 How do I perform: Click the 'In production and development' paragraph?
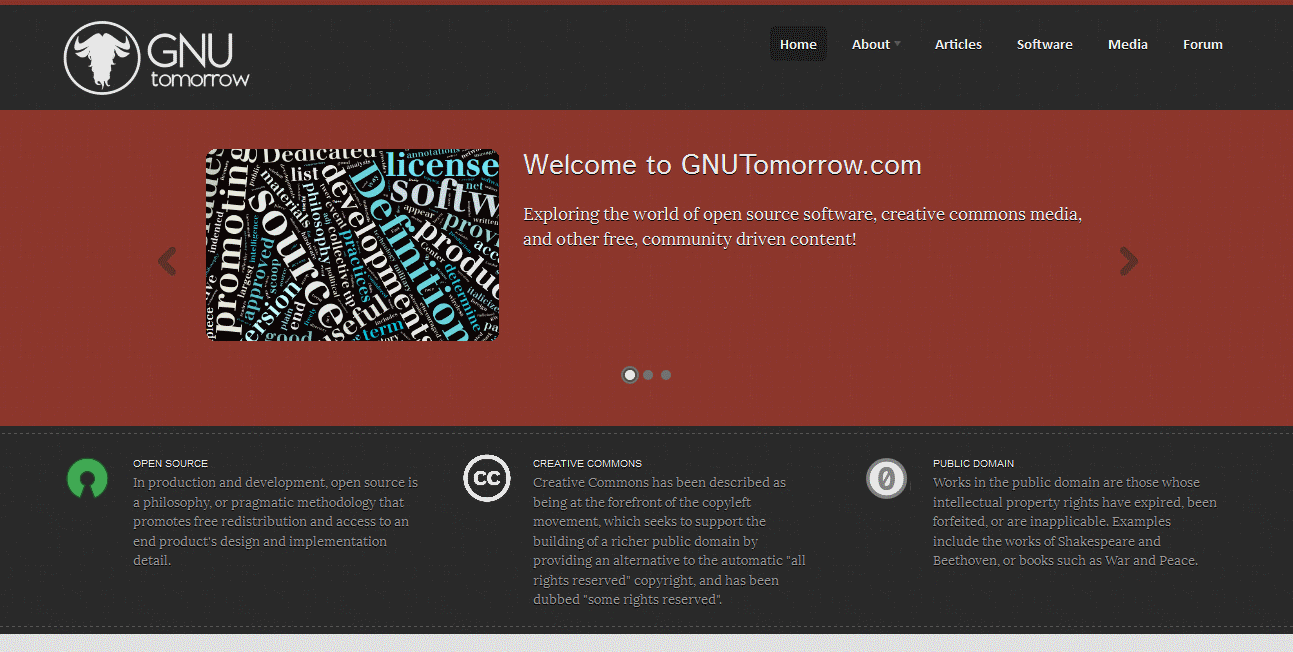point(276,521)
